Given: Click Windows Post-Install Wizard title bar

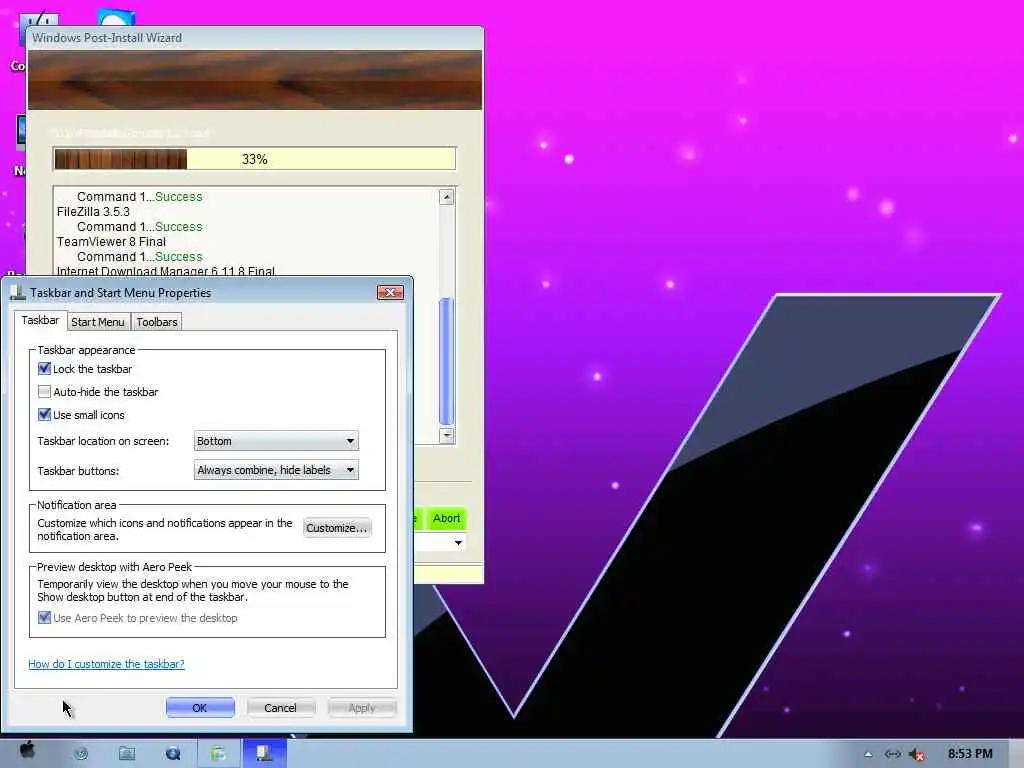Looking at the screenshot, I should point(255,38).
